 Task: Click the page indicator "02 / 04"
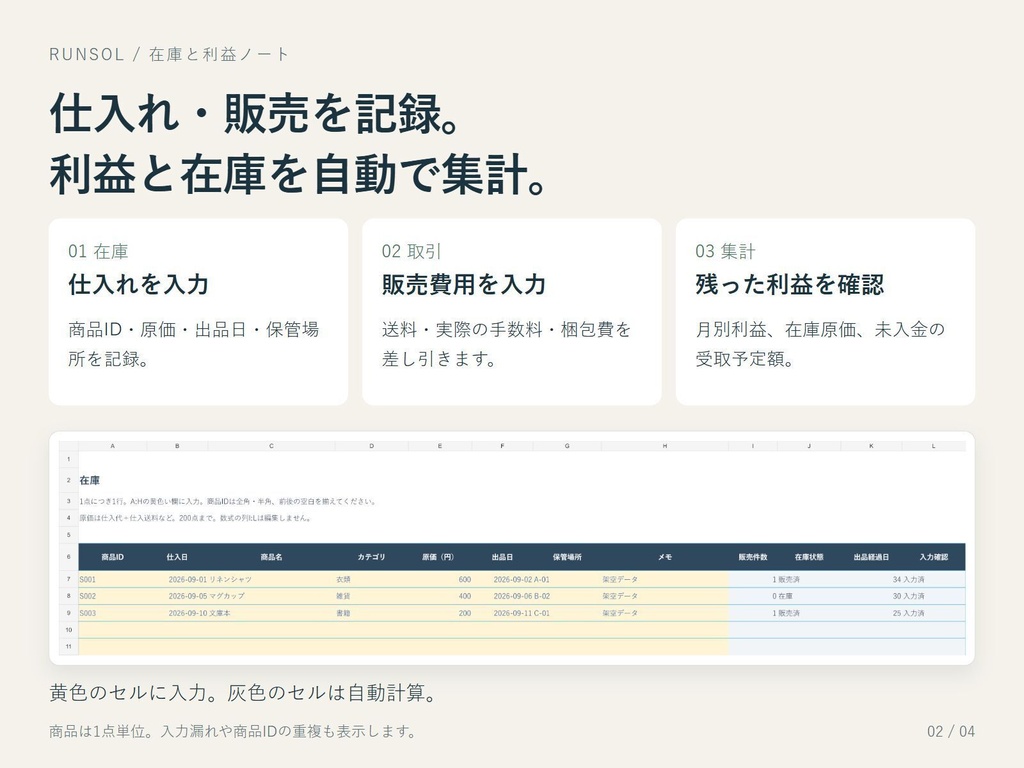951,731
